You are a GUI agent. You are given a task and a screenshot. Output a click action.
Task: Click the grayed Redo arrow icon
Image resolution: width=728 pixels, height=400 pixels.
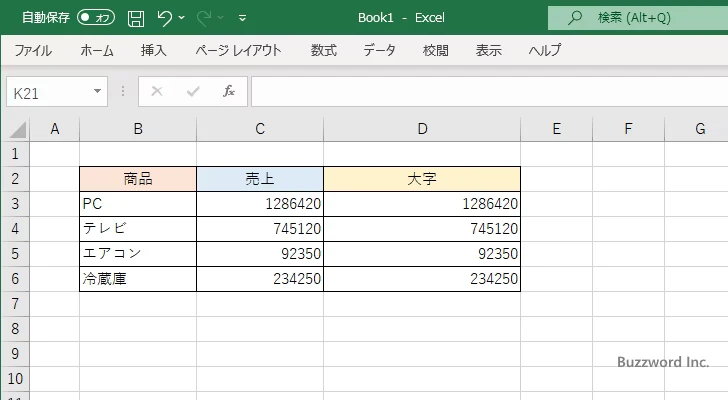point(204,18)
